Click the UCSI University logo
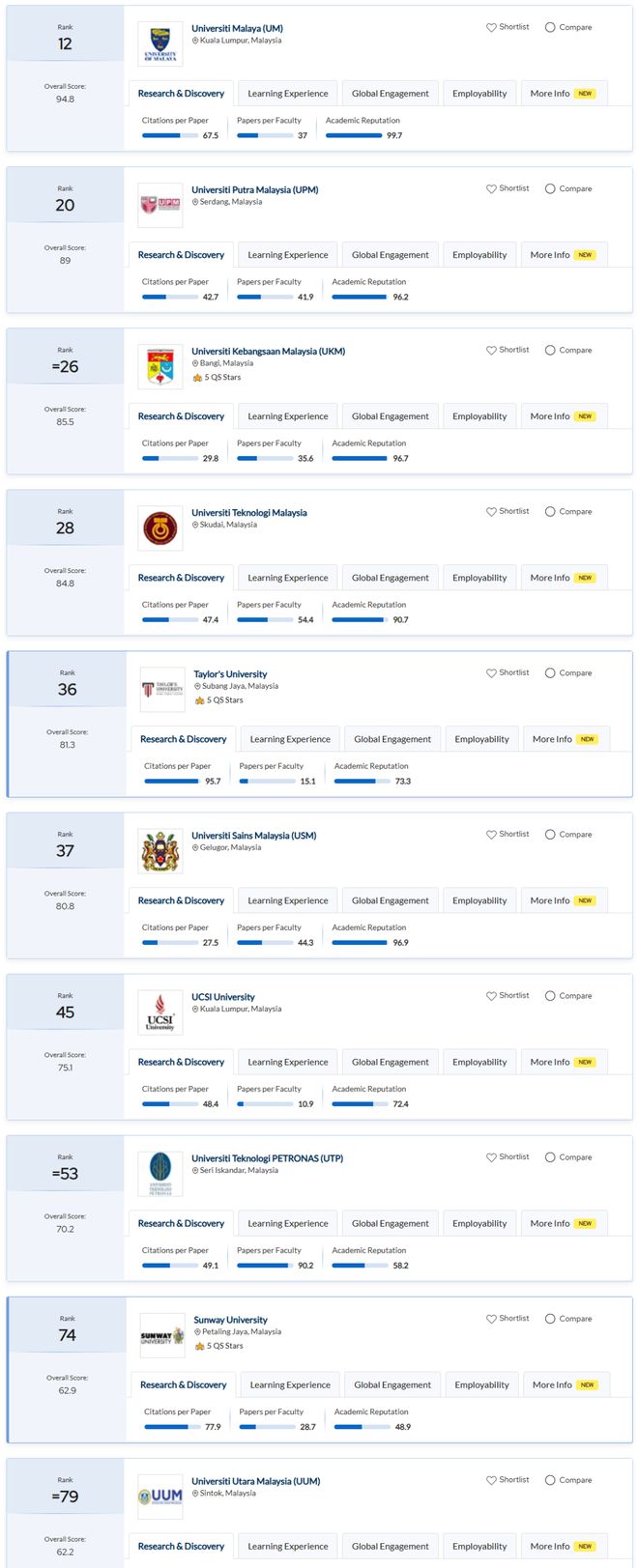The height and width of the screenshot is (1568, 638). coord(160,1012)
